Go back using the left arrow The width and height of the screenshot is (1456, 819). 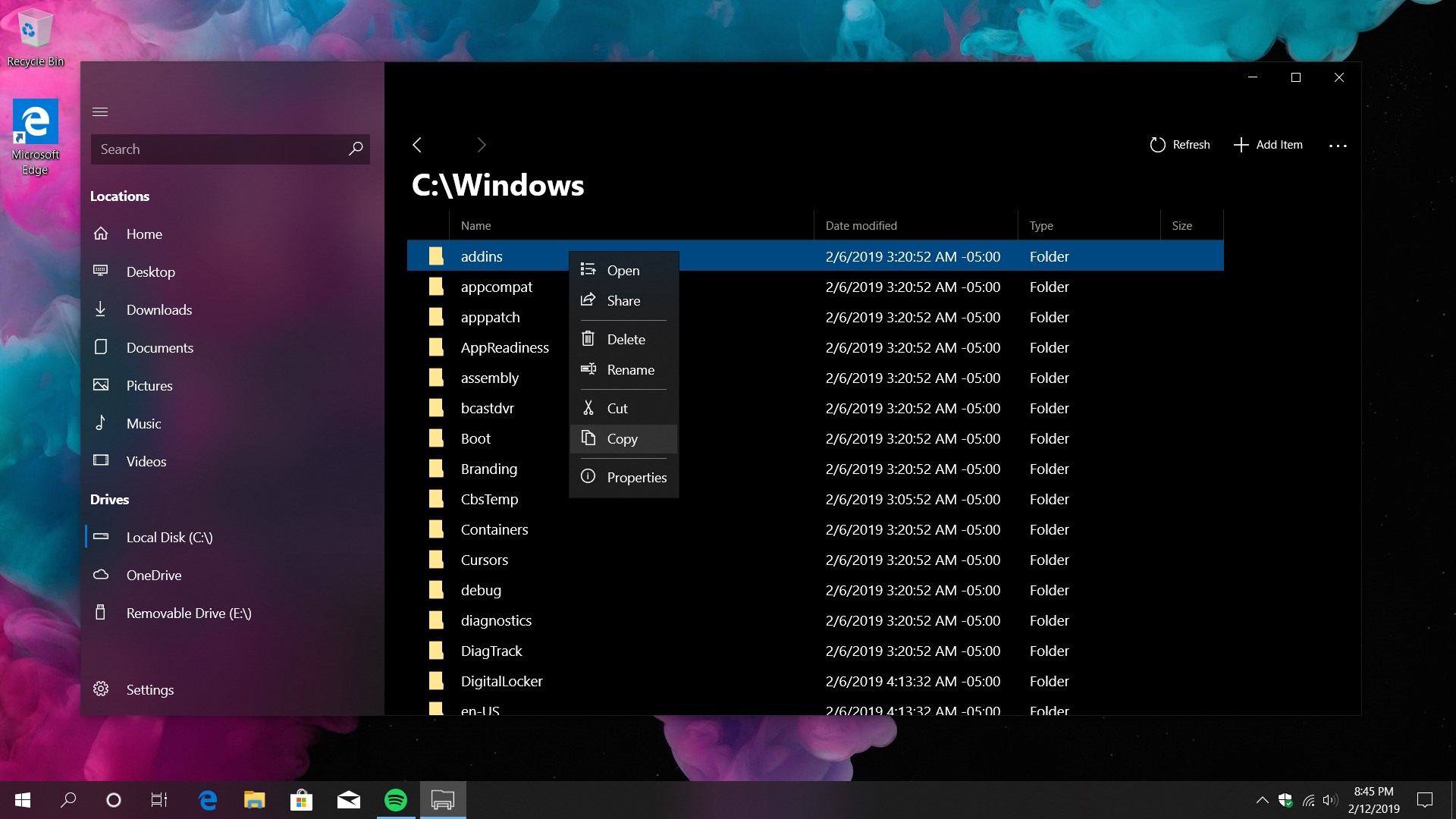coord(417,145)
